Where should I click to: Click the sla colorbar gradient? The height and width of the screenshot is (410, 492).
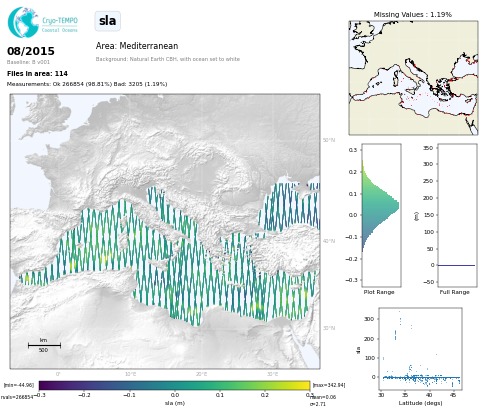click(x=174, y=385)
